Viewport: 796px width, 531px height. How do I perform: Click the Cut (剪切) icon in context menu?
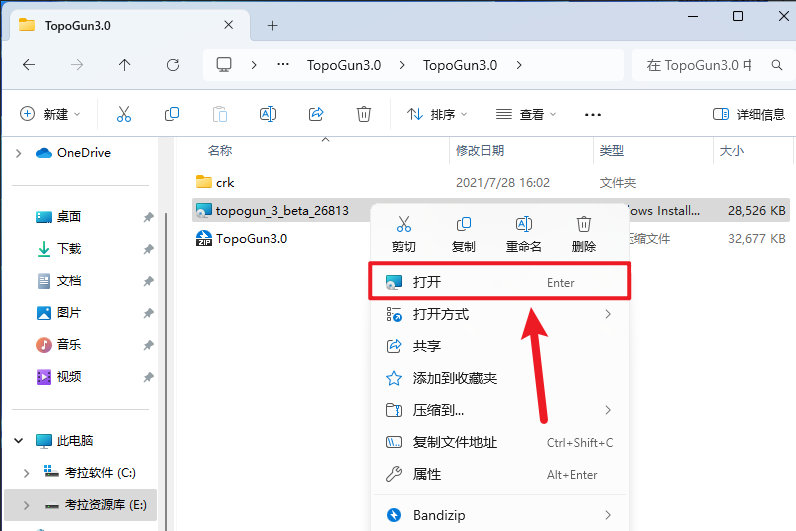(x=404, y=224)
